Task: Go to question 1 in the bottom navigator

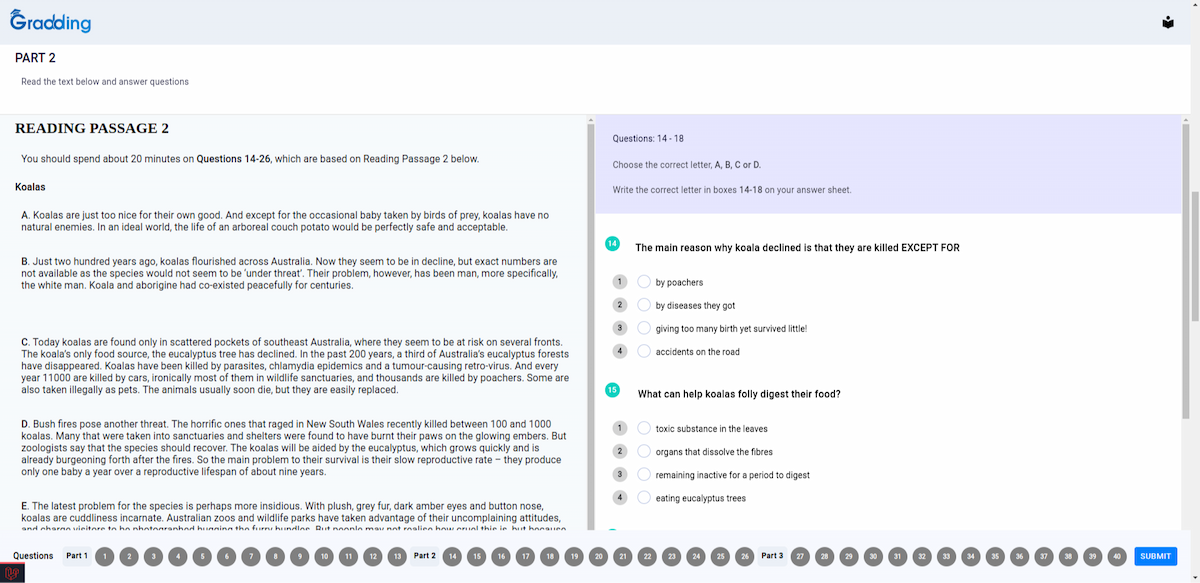Action: [x=104, y=556]
